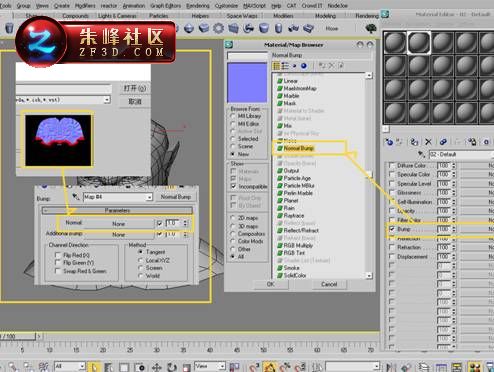Select Normal Bump in map list
The image size is (494, 372).
pos(299,148)
